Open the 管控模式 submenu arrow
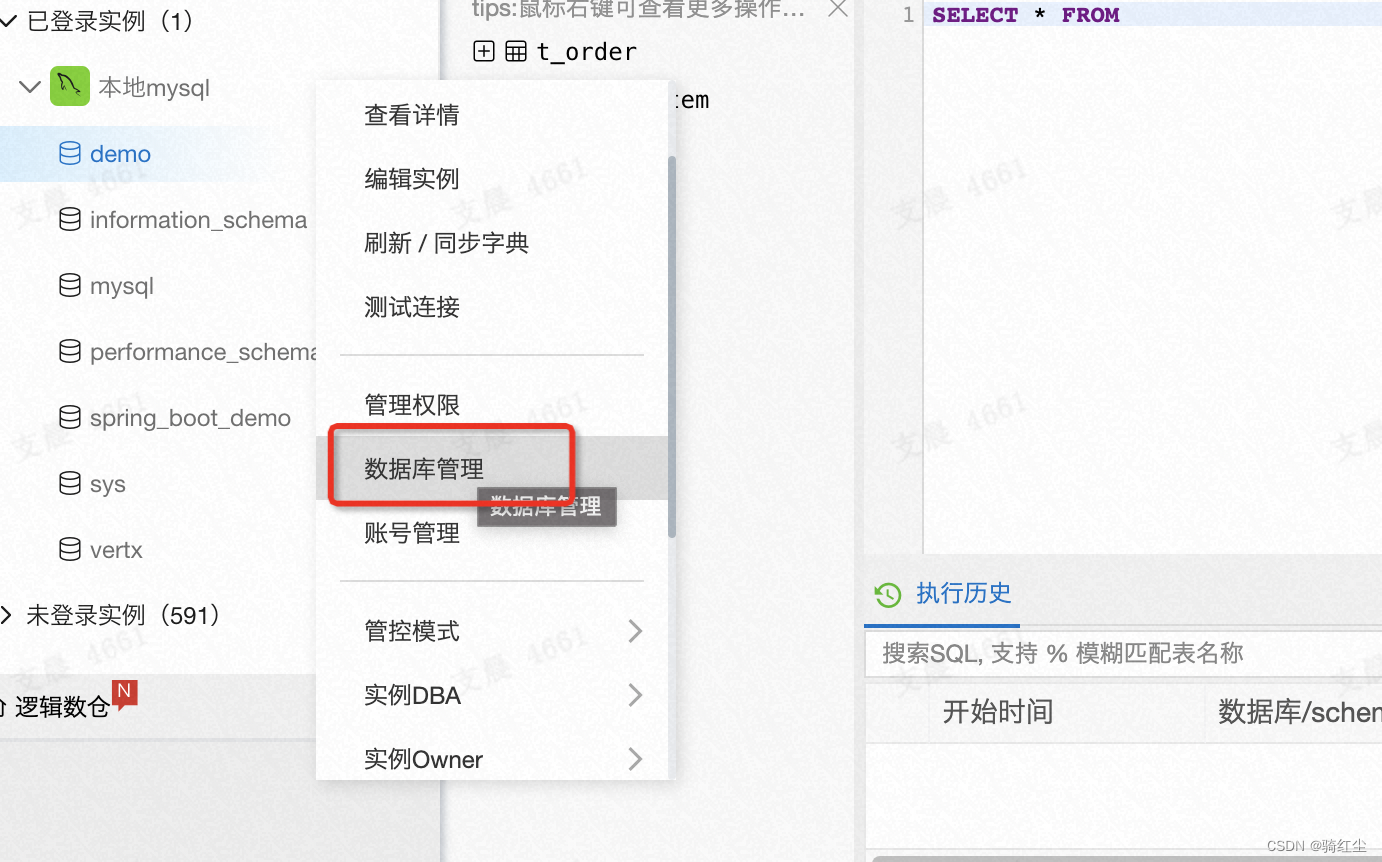Screen dimensions: 1382x862 tap(635, 631)
